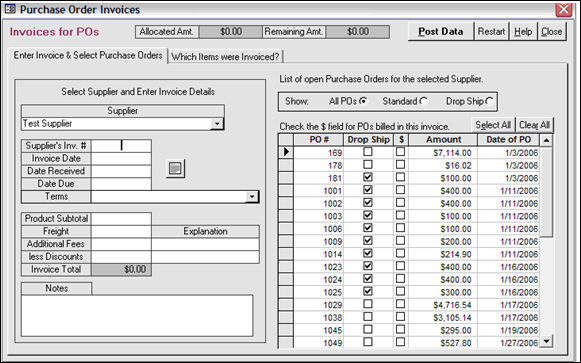Select the row selector for PO 169

286,152
